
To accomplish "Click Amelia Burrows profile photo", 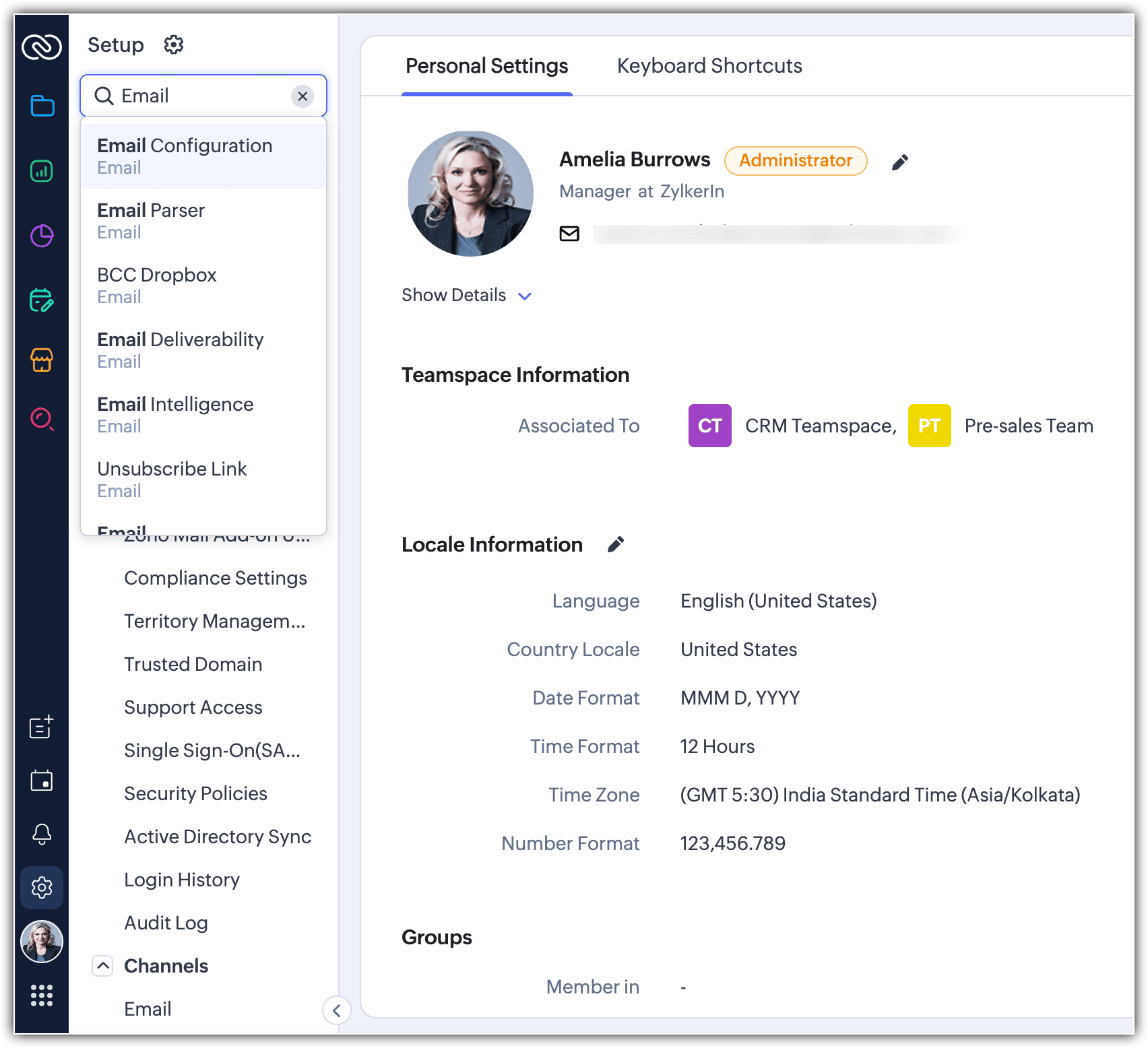I will pyautogui.click(x=470, y=194).
